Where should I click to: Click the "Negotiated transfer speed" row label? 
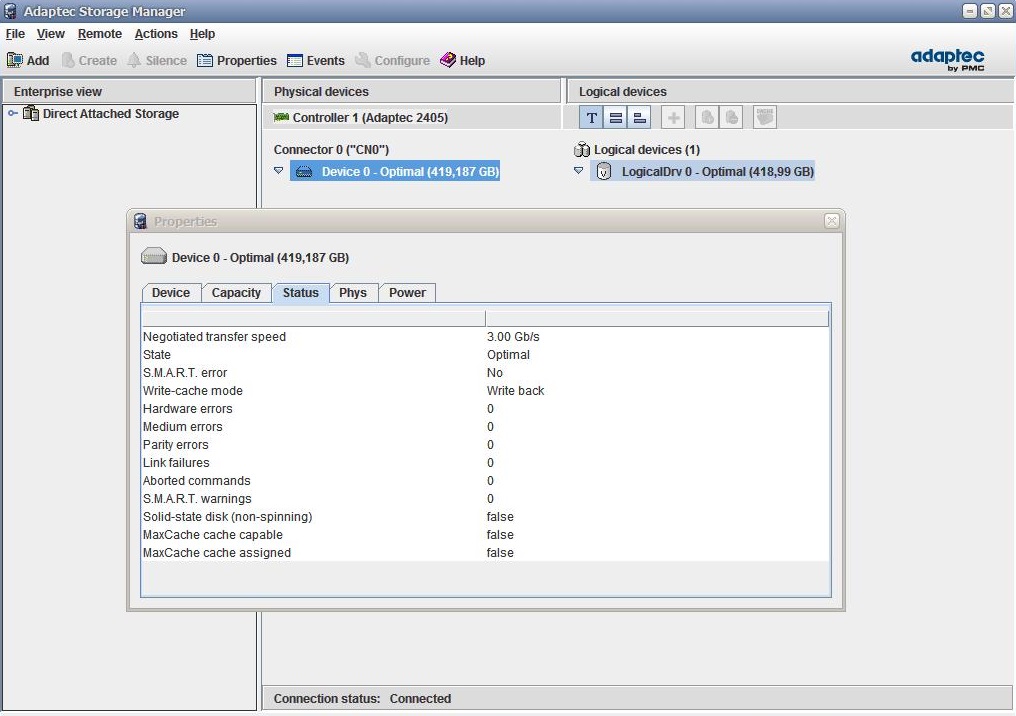pyautogui.click(x=214, y=337)
